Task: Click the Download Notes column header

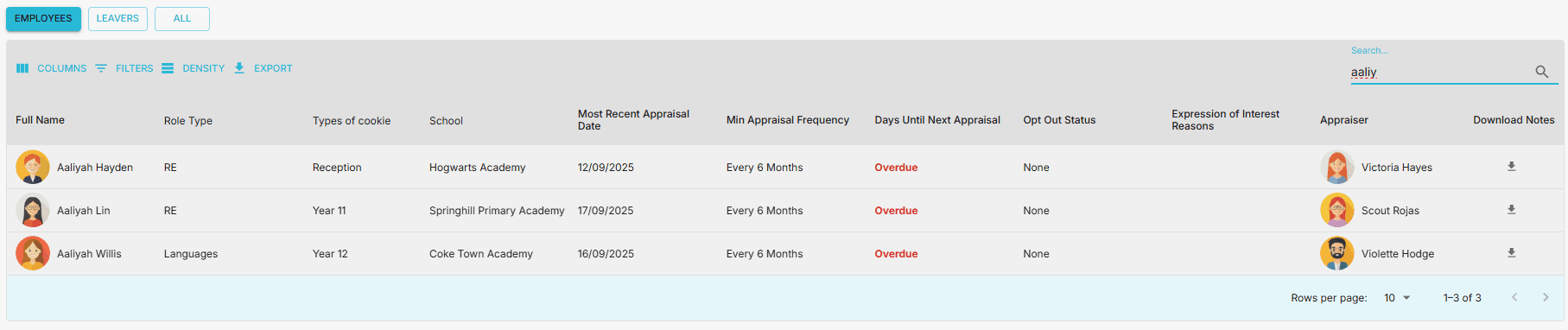Action: tap(1514, 120)
